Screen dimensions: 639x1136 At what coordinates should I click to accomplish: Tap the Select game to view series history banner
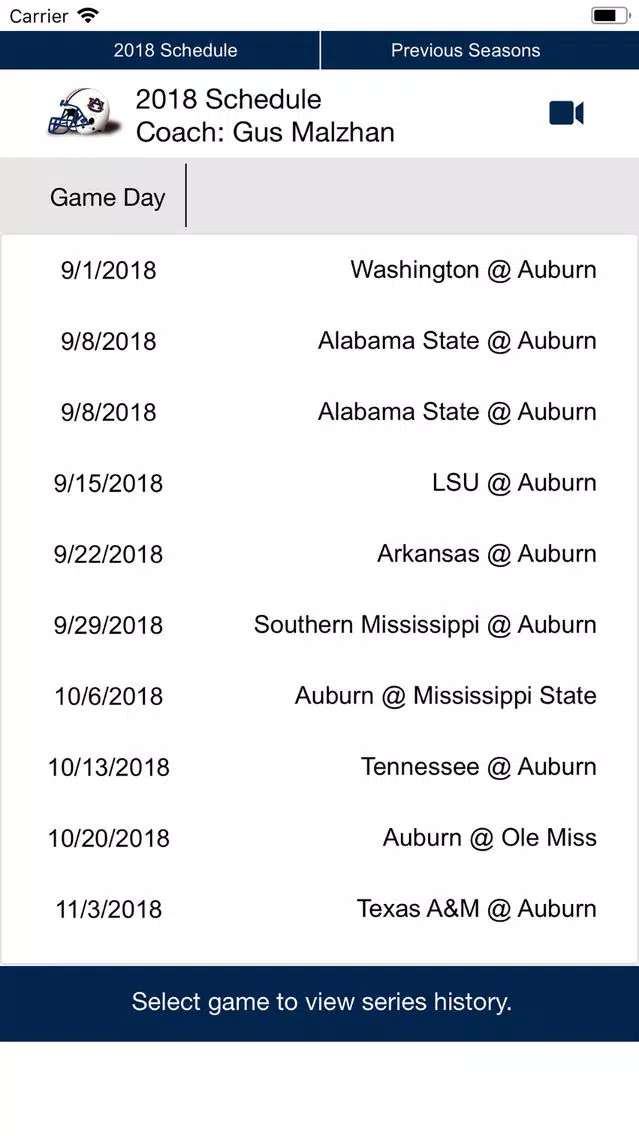320,1003
